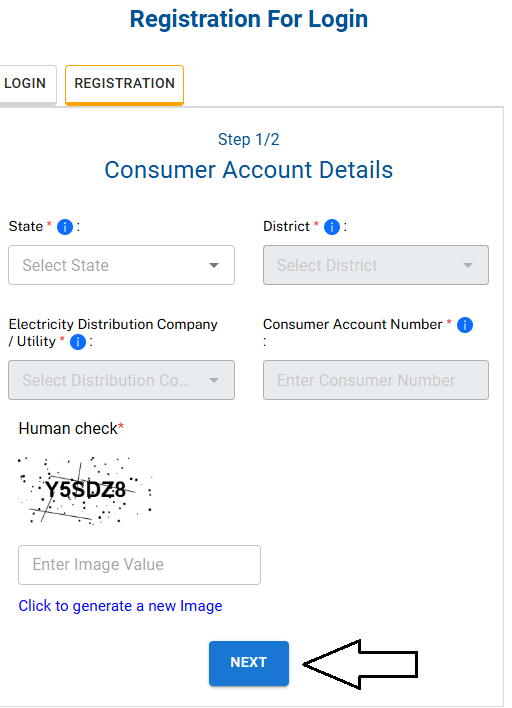Screen dimensions: 512x708
Task: Open the Electricity Distribution Company info icon
Action: click(78, 342)
